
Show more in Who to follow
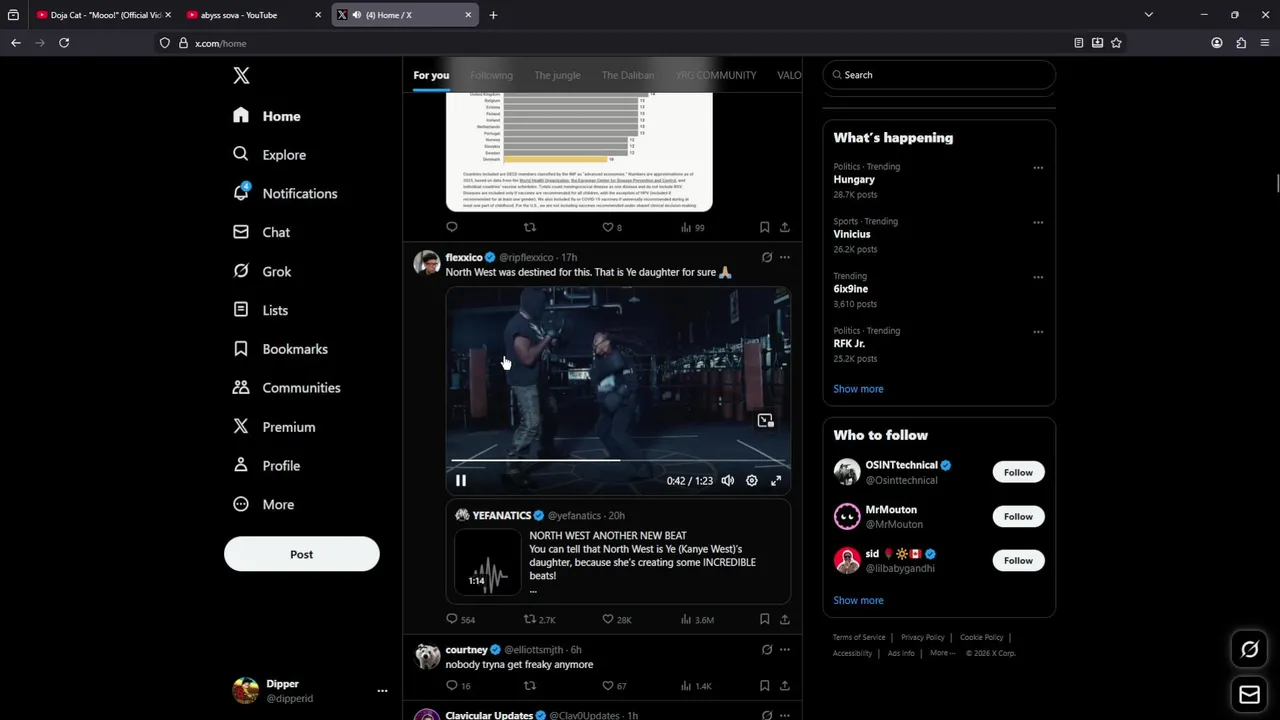click(858, 601)
